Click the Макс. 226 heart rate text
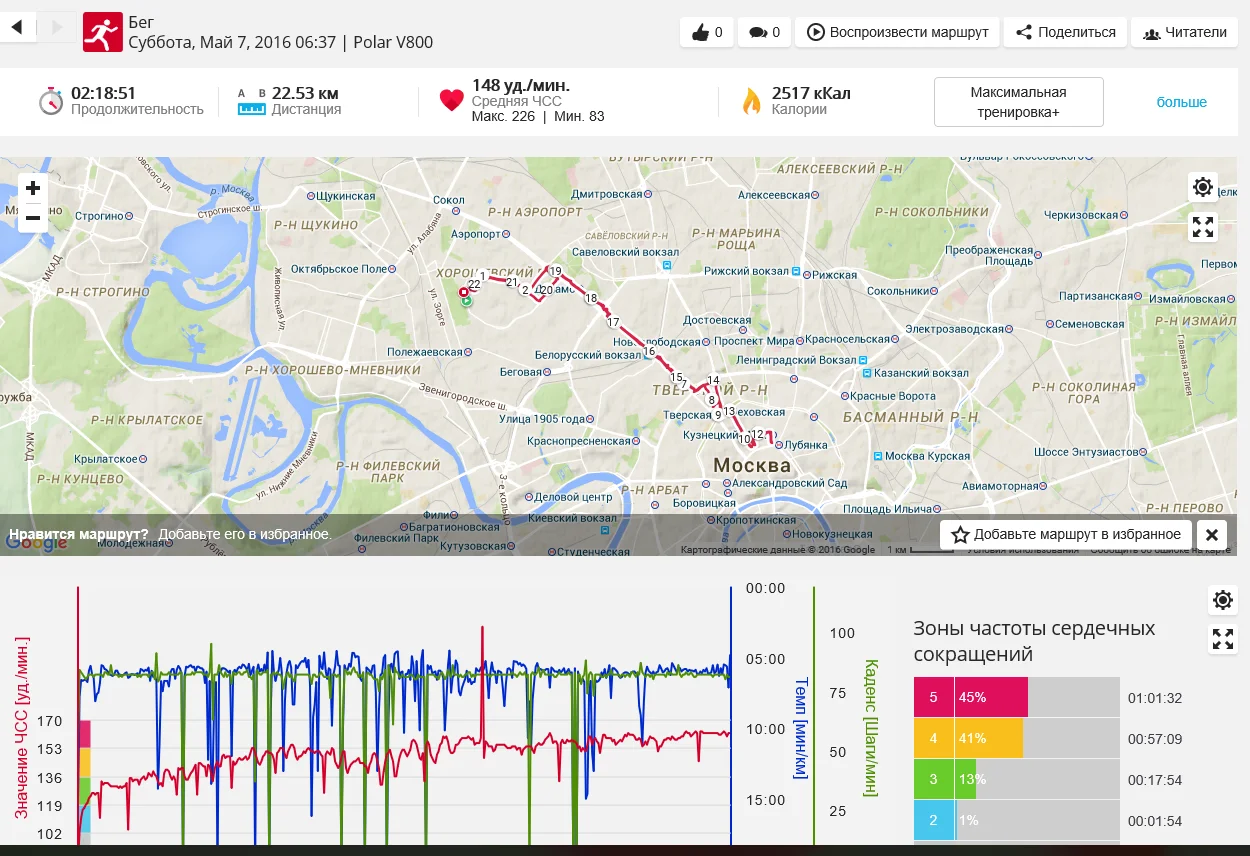 (503, 116)
